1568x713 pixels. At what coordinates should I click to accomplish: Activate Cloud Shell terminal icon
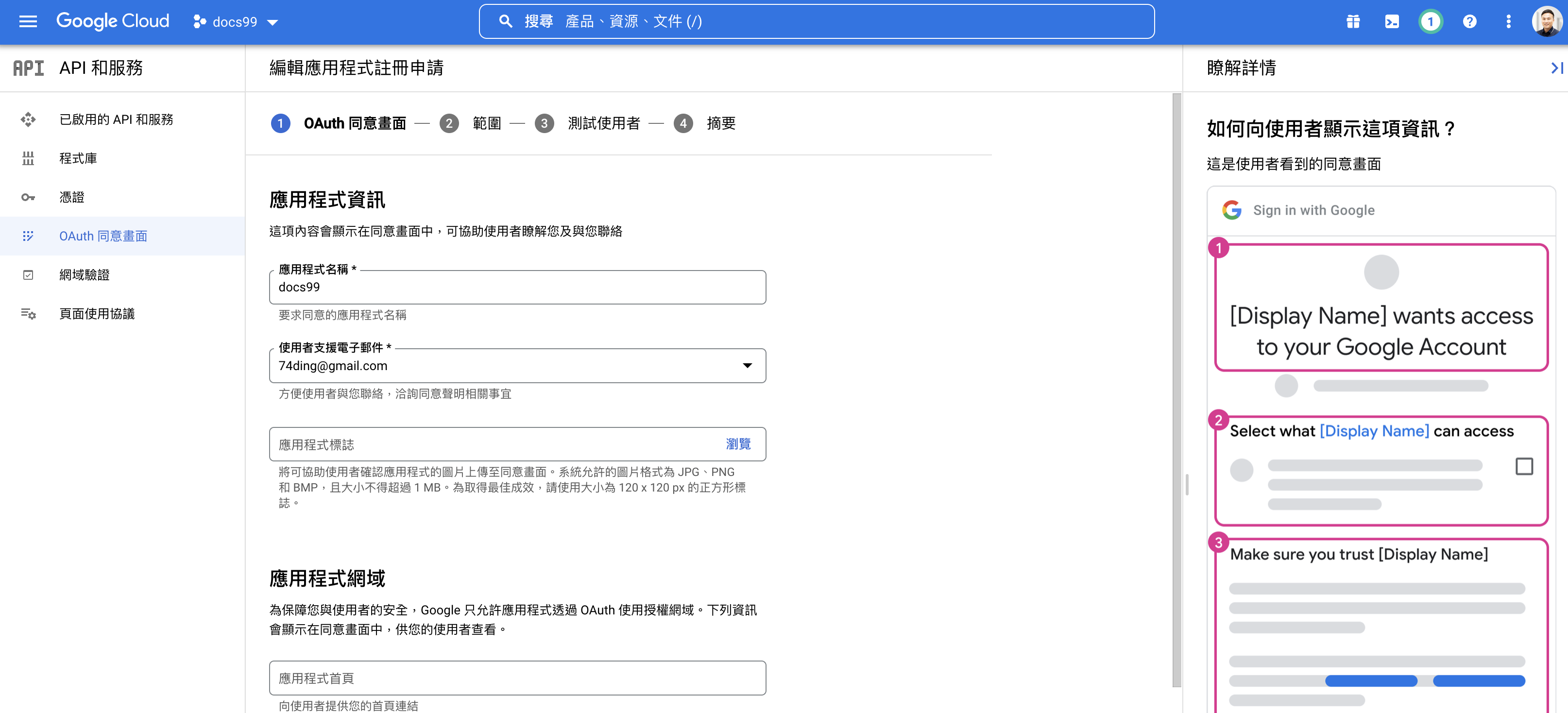pos(1392,22)
